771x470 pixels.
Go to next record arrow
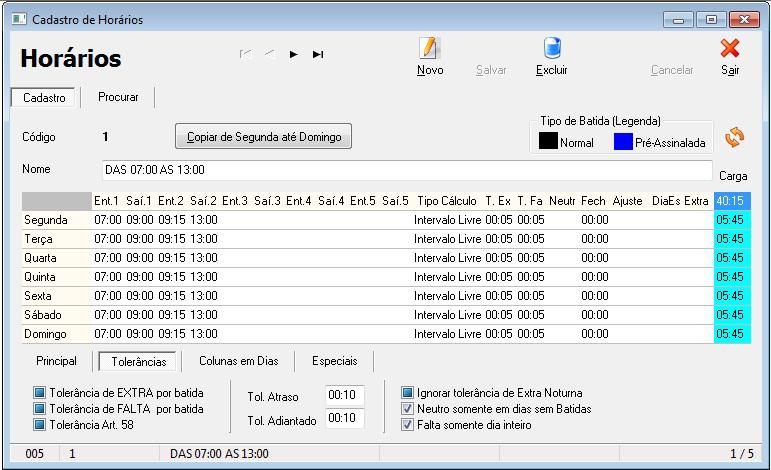[x=294, y=55]
